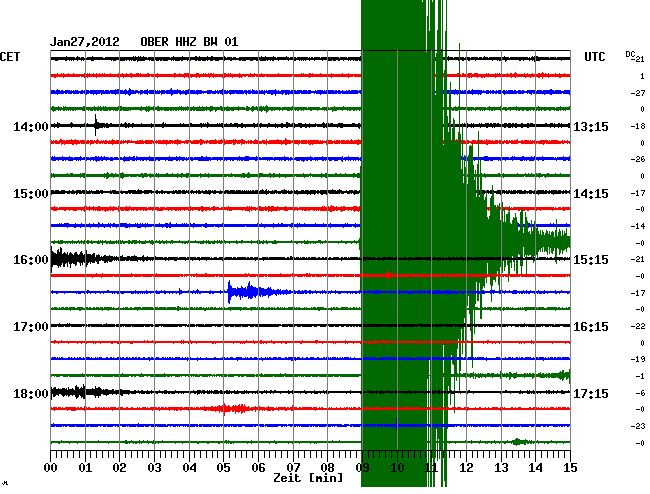
Task: Click the UTC timezone label
Action: 595,57
